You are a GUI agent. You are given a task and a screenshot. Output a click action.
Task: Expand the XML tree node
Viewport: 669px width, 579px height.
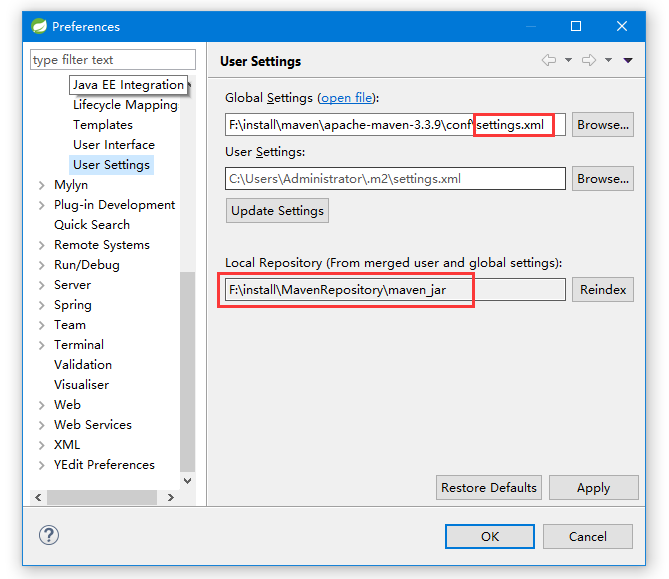click(x=41, y=445)
